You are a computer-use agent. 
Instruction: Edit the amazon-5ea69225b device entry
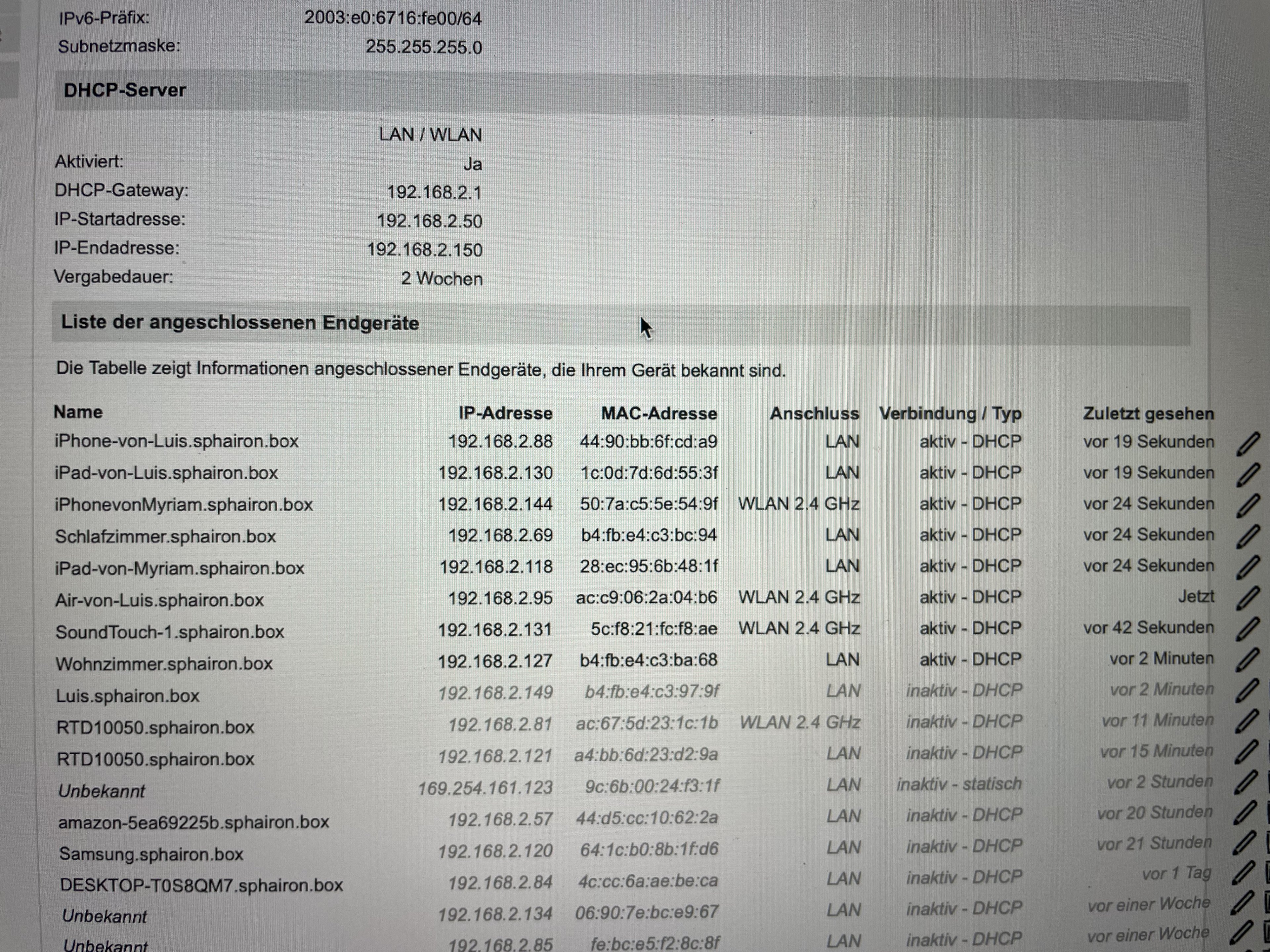(x=1245, y=813)
